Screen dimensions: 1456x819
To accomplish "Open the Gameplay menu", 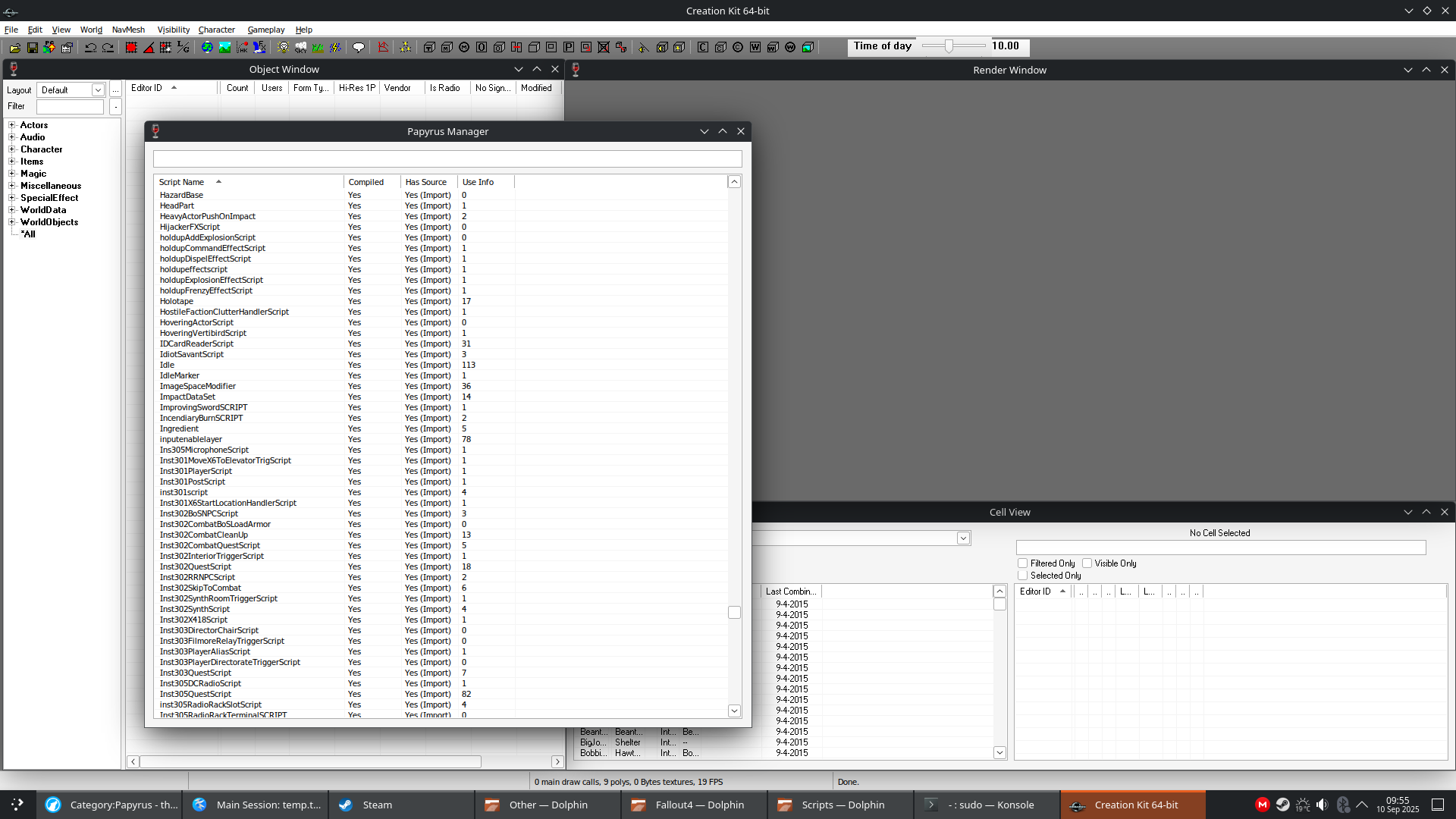I will click(265, 30).
